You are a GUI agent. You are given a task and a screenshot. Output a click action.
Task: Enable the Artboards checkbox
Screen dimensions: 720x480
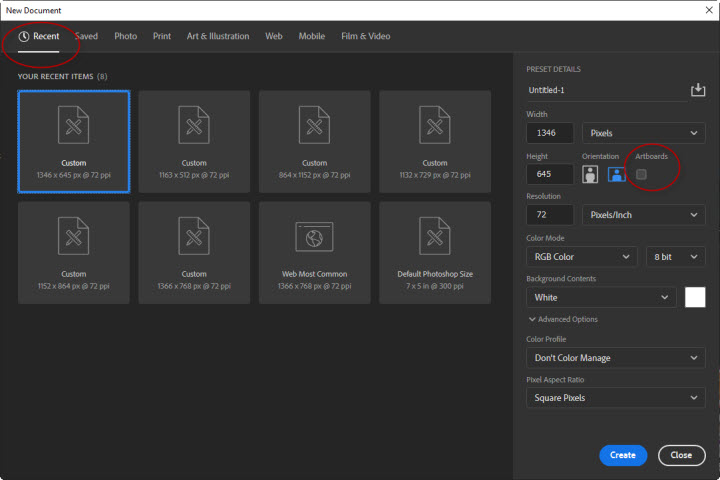click(x=641, y=175)
